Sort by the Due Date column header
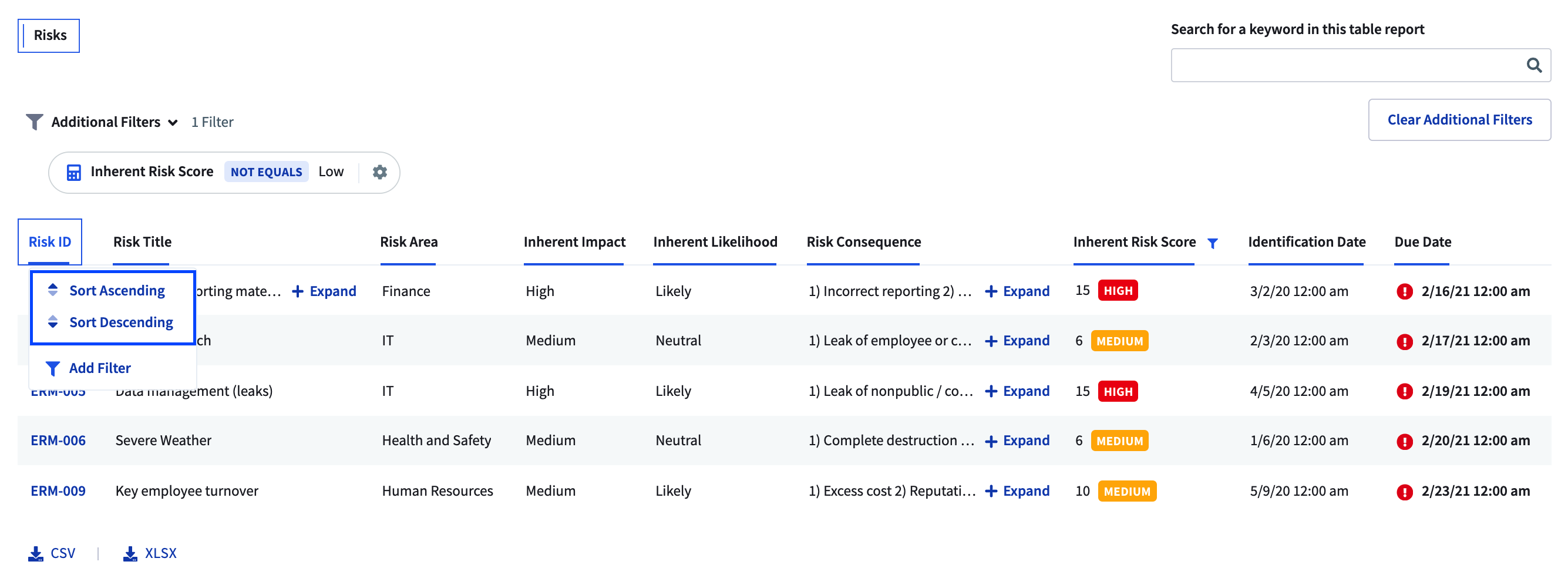 (1422, 241)
